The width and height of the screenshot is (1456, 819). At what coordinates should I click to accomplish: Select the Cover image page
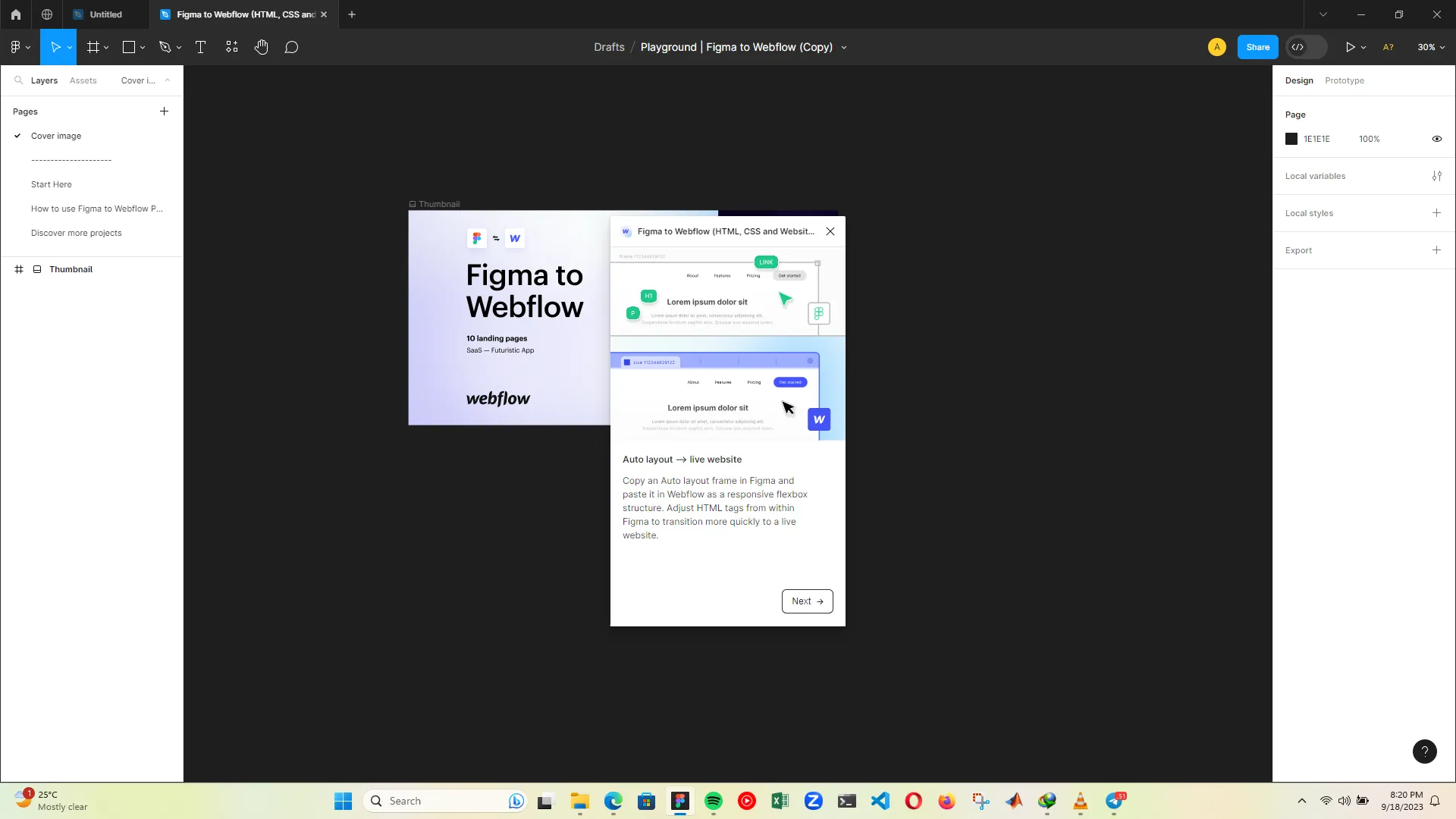56,136
